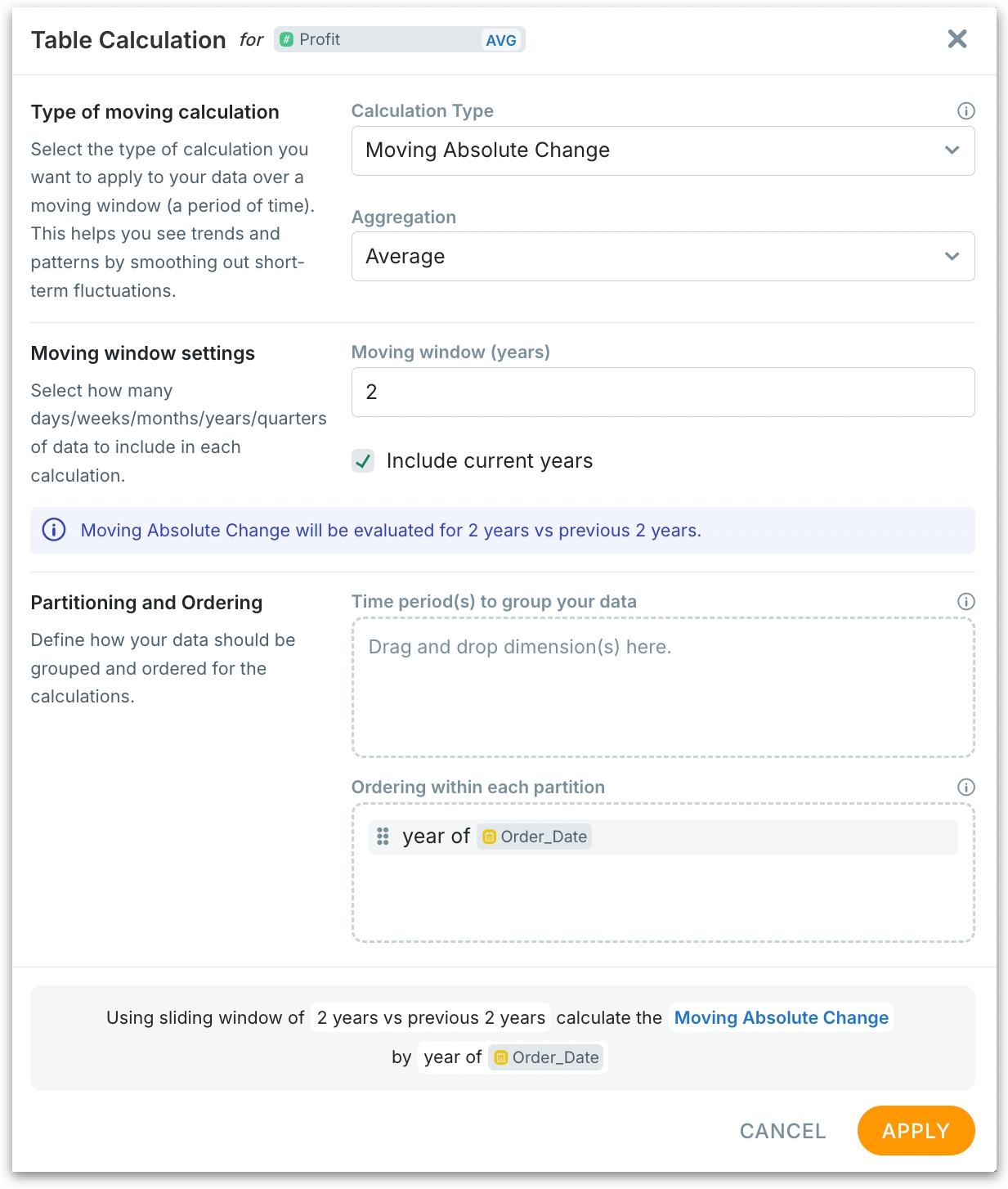Uncheck Include current years checkbox

click(x=363, y=461)
